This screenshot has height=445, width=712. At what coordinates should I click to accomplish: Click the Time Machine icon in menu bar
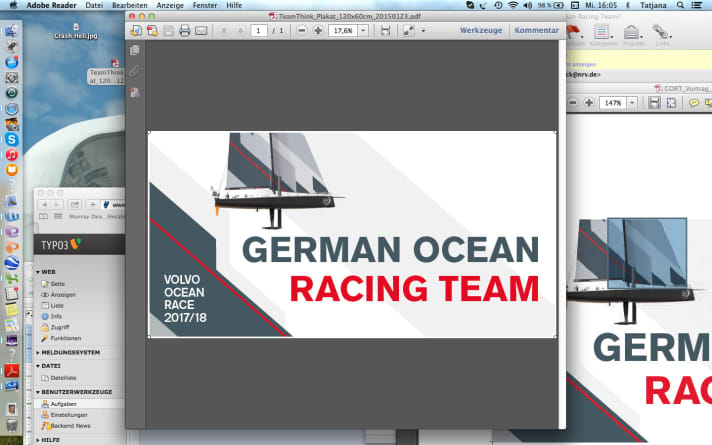pyautogui.click(x=498, y=5)
